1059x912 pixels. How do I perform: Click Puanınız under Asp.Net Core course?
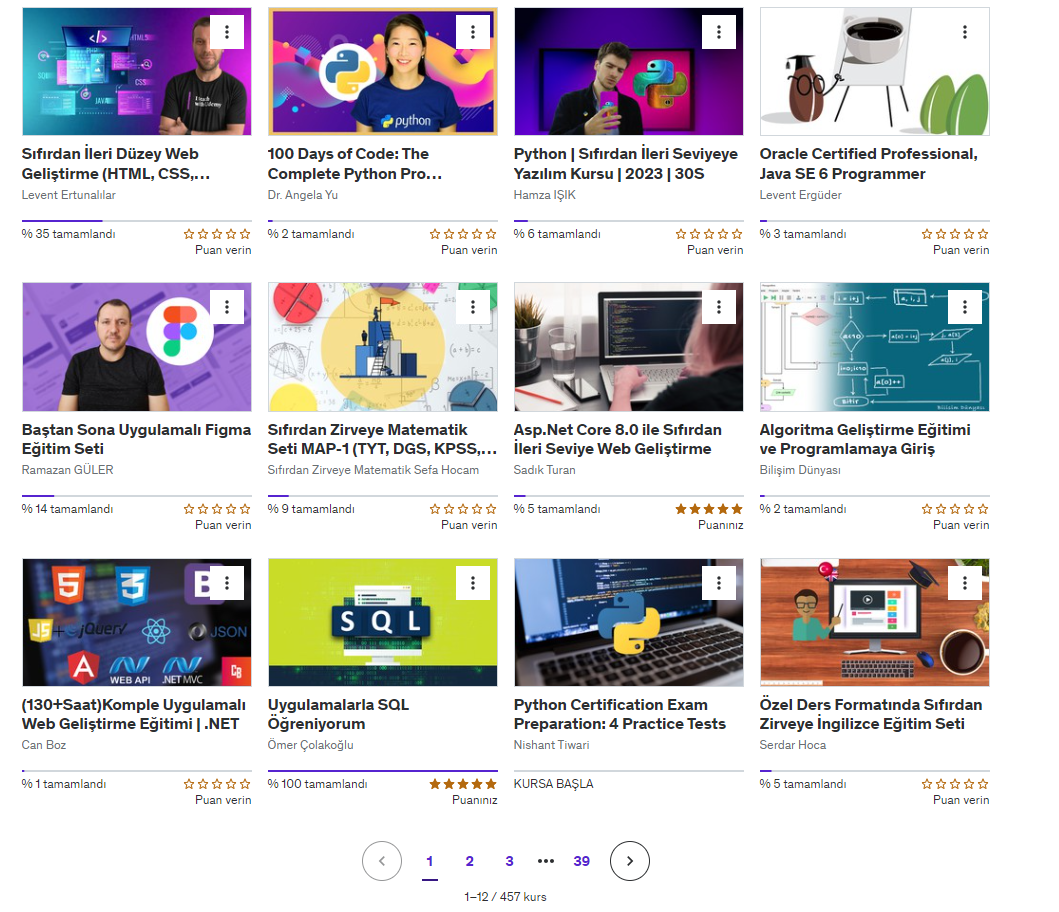(720, 525)
